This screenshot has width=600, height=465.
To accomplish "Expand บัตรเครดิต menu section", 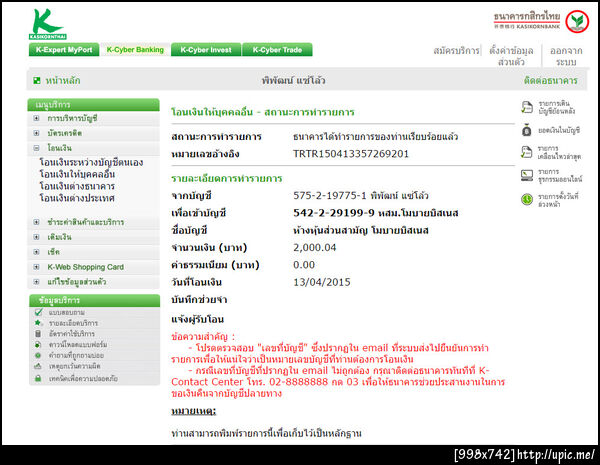I will [x=36, y=133].
